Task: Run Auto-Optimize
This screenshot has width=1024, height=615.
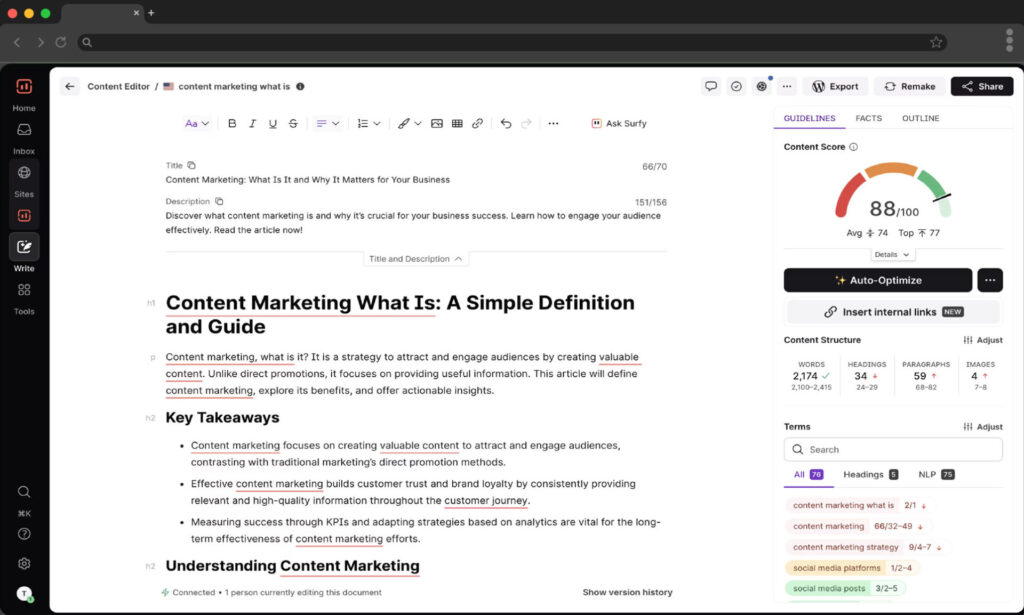Action: point(878,280)
